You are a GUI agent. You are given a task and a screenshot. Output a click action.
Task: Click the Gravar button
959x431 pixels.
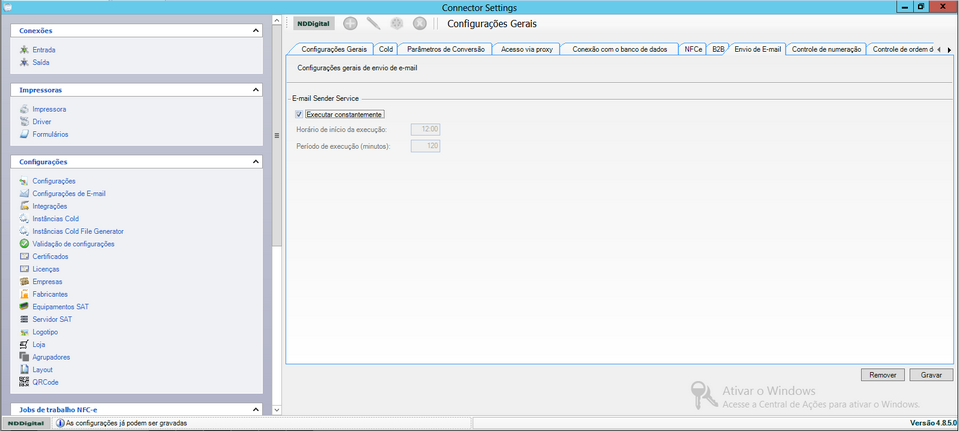click(x=931, y=375)
